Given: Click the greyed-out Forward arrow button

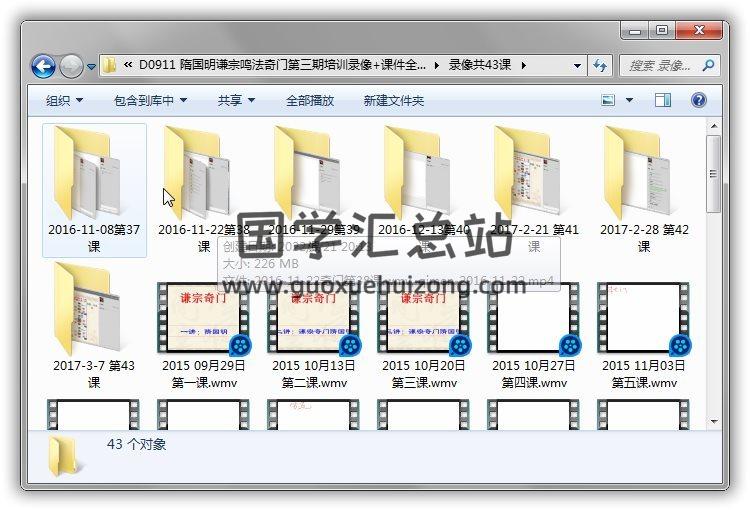Looking at the screenshot, I should (71, 66).
